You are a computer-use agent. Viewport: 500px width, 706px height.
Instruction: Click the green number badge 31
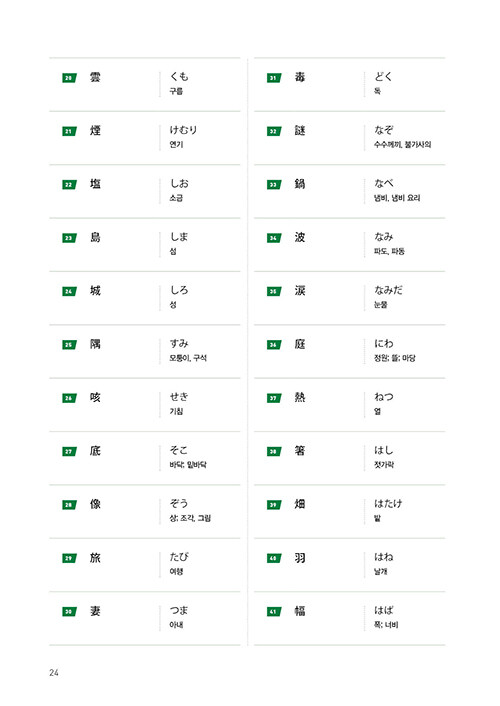coord(274,78)
